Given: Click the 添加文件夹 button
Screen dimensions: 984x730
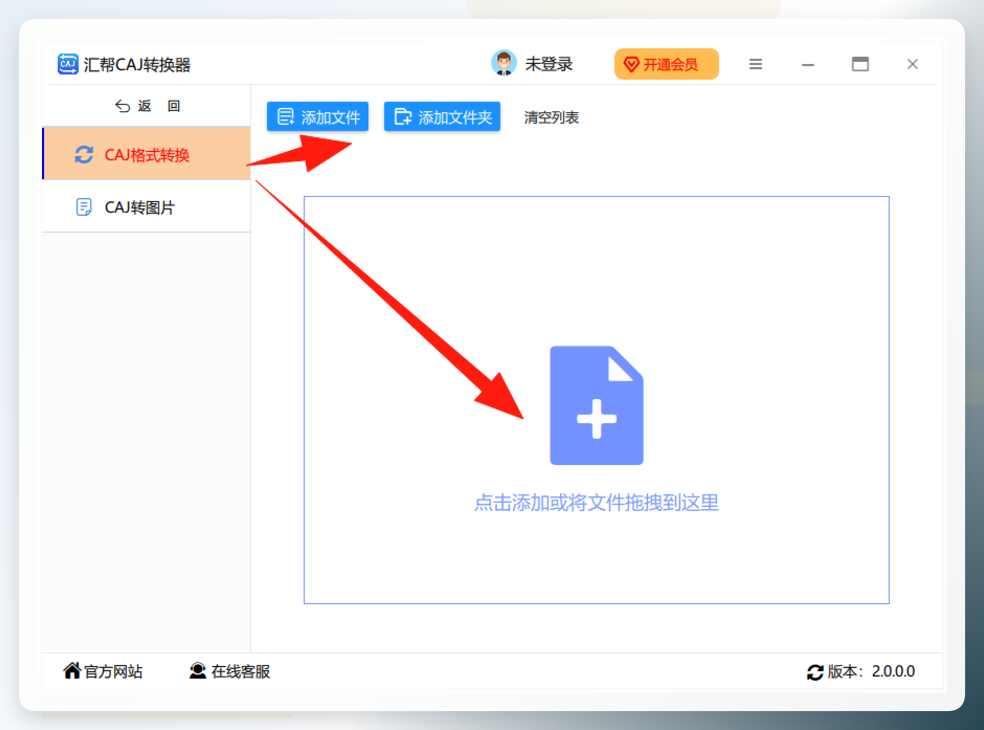Looking at the screenshot, I should pyautogui.click(x=442, y=117).
